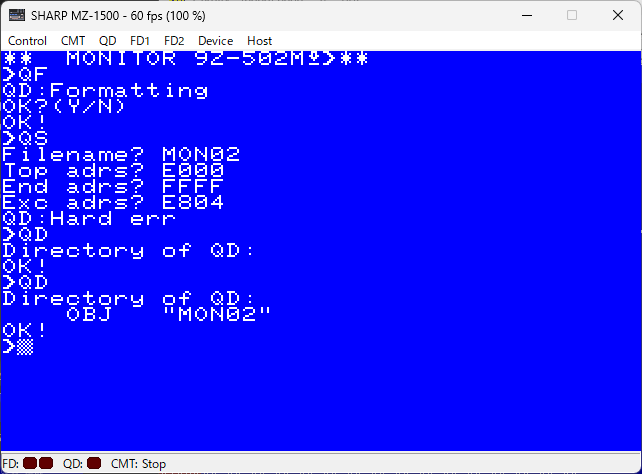Open the Host menu
Viewport: 642px width, 474px height.
pyautogui.click(x=259, y=41)
